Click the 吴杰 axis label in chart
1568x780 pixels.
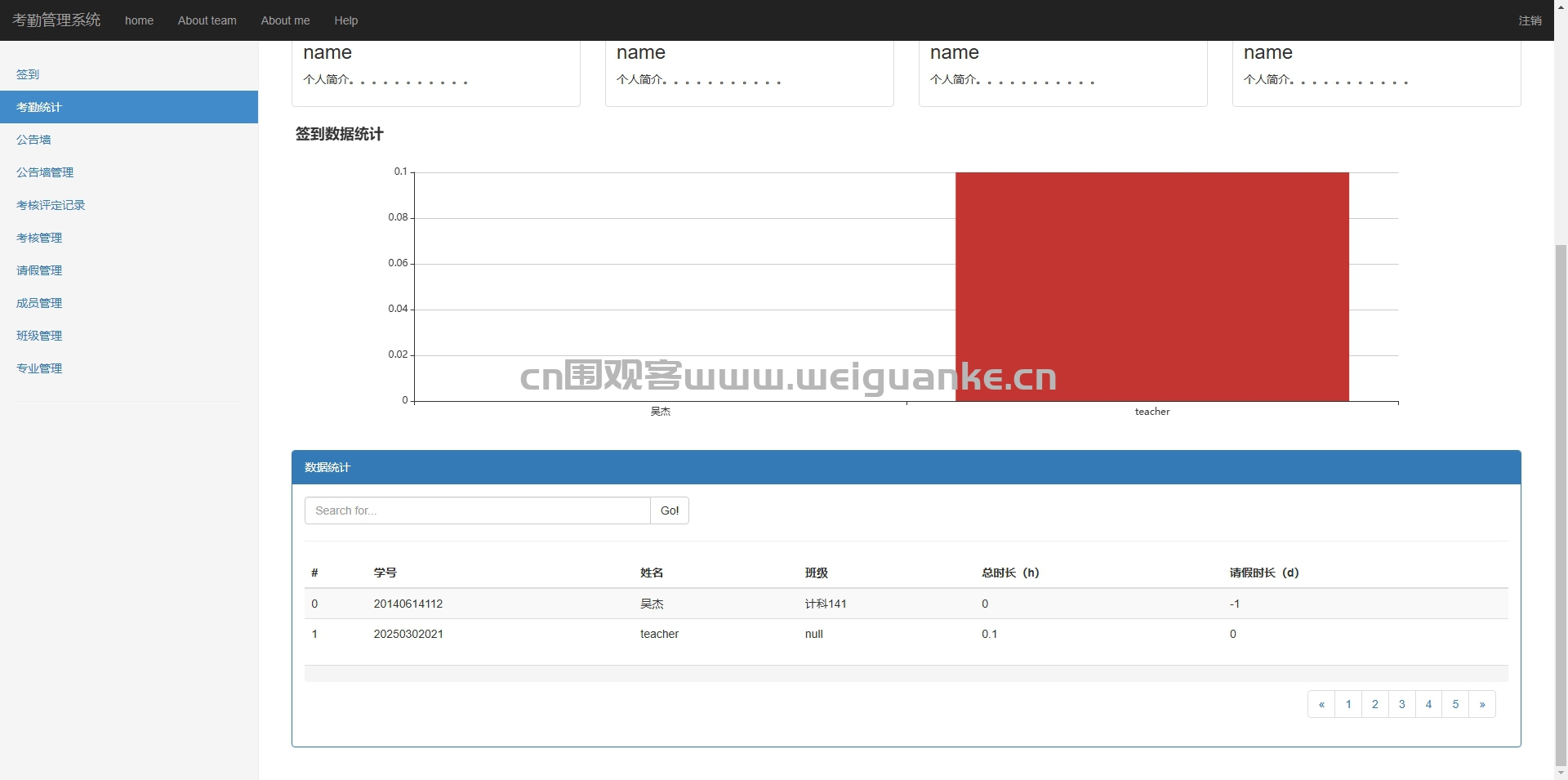(x=661, y=412)
